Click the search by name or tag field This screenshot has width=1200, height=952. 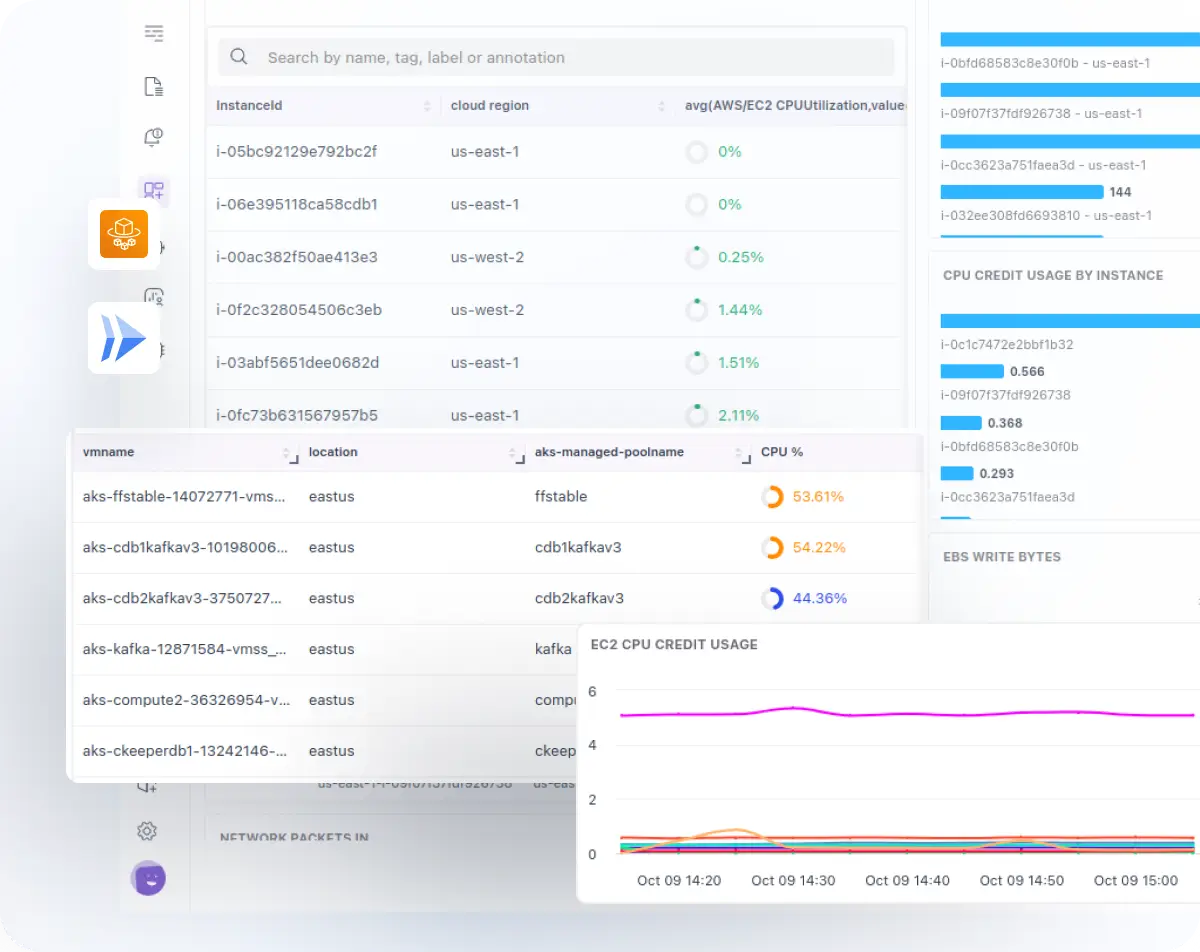pos(570,58)
